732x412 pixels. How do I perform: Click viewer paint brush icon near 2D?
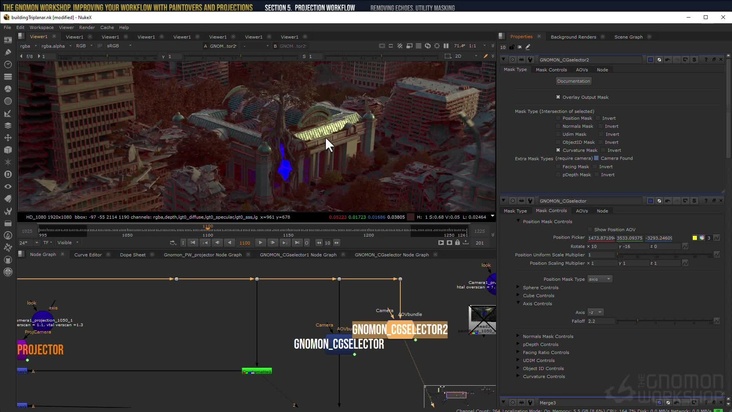(486, 56)
